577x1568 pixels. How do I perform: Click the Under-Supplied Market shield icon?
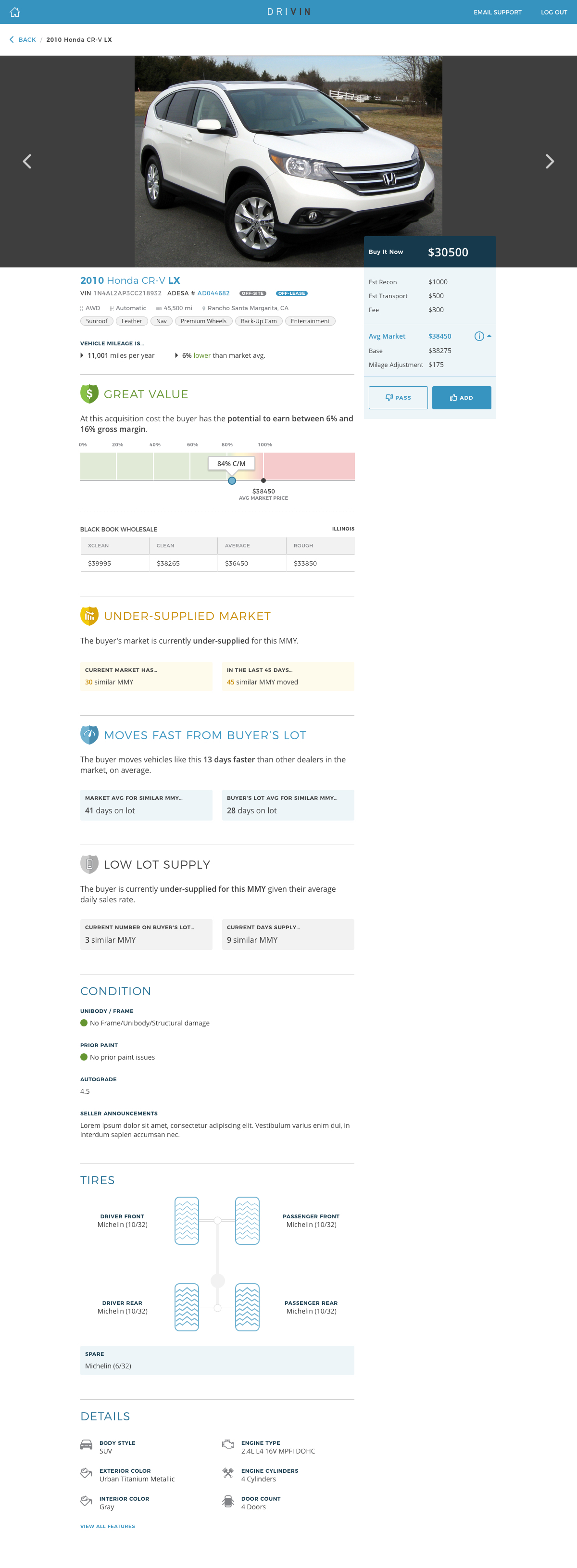[89, 615]
